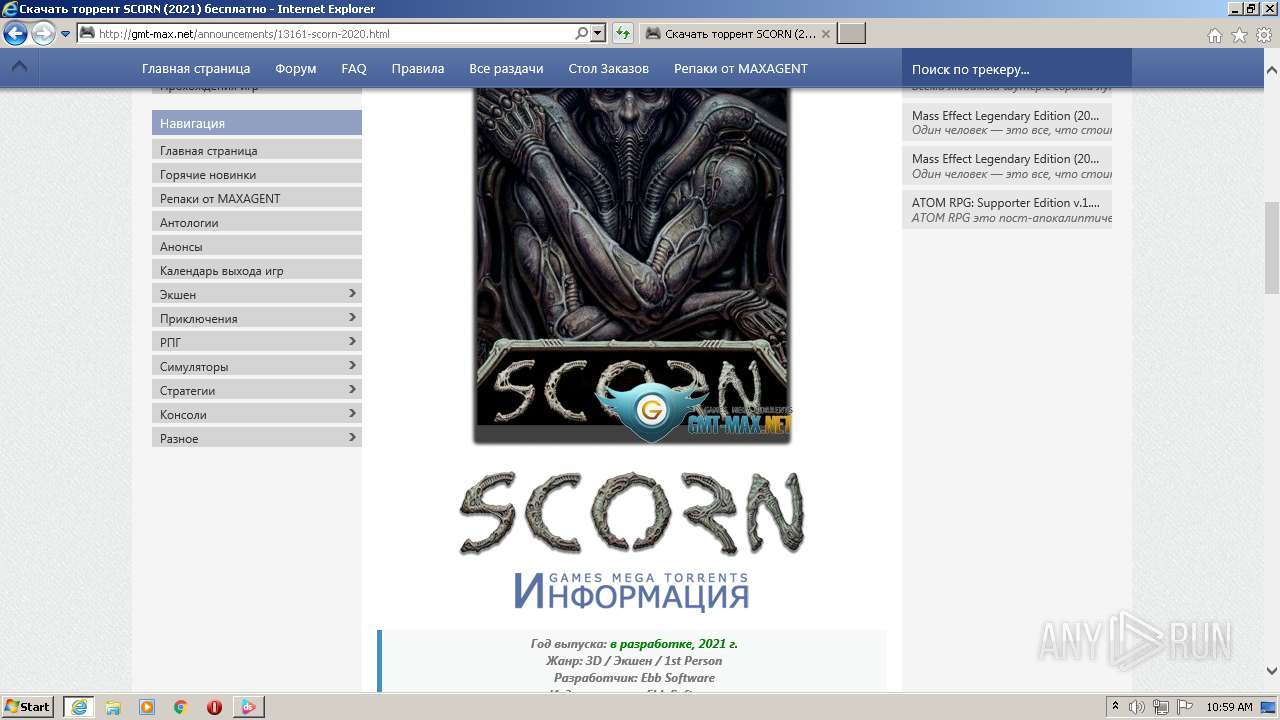Open 'Стол Заказов' in top menu

pyautogui.click(x=609, y=68)
